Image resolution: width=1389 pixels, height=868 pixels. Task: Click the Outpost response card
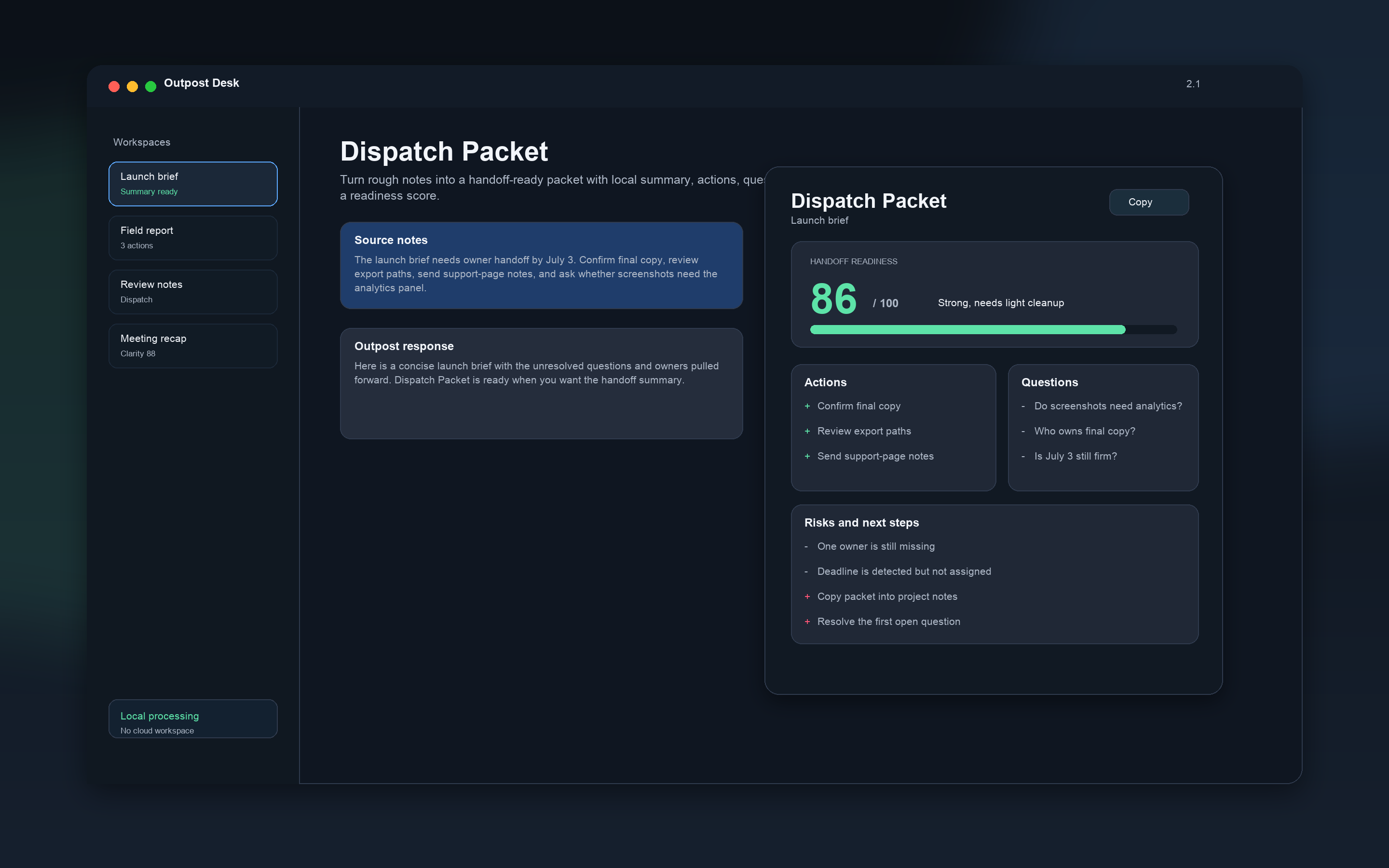pyautogui.click(x=541, y=383)
